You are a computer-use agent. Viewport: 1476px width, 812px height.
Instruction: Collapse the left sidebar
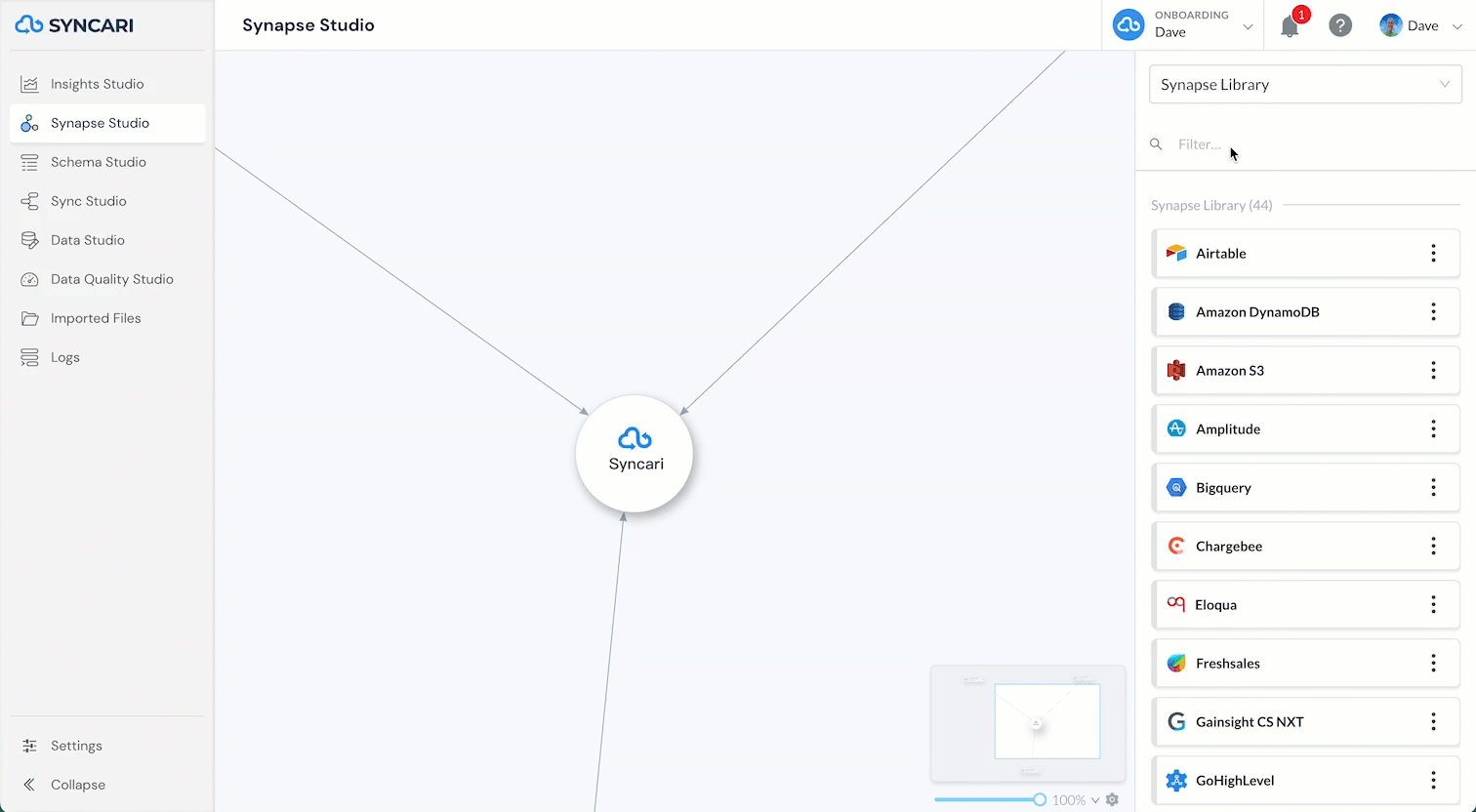coord(77,785)
